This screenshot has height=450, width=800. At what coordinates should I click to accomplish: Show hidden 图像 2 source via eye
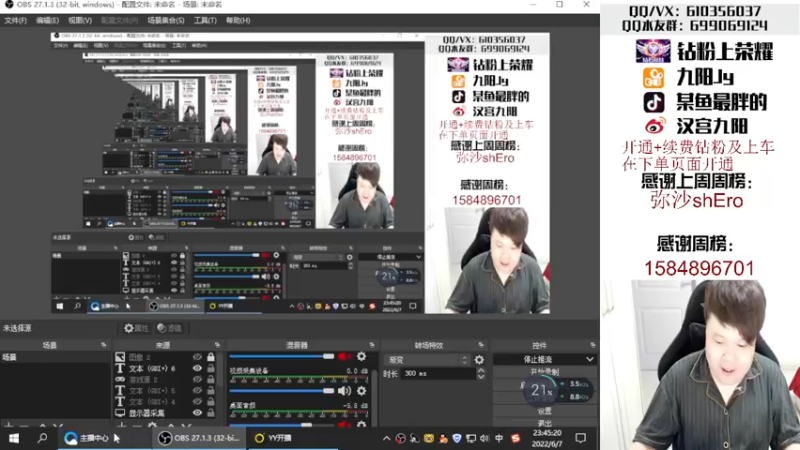click(197, 357)
